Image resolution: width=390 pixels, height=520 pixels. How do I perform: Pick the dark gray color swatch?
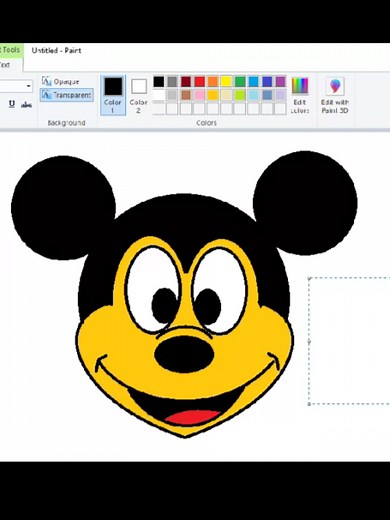pyautogui.click(x=172, y=81)
